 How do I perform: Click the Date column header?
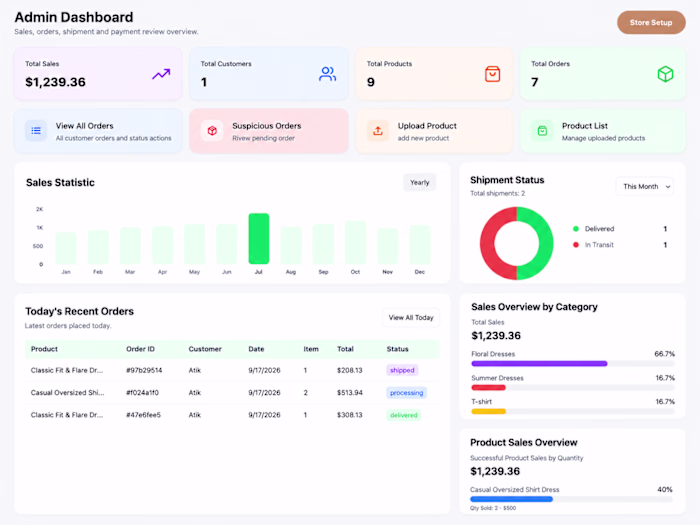click(256, 349)
